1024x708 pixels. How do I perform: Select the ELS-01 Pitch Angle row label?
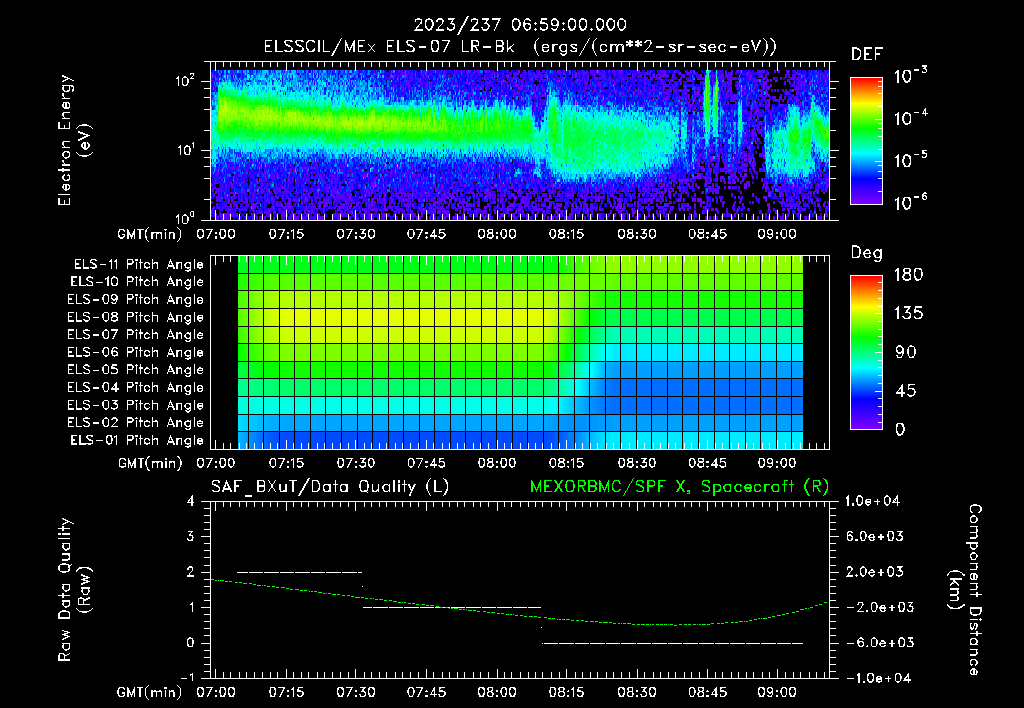click(x=137, y=440)
